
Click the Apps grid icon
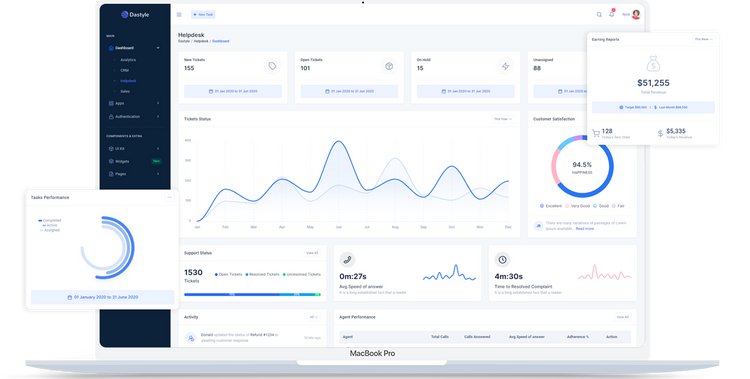111,103
